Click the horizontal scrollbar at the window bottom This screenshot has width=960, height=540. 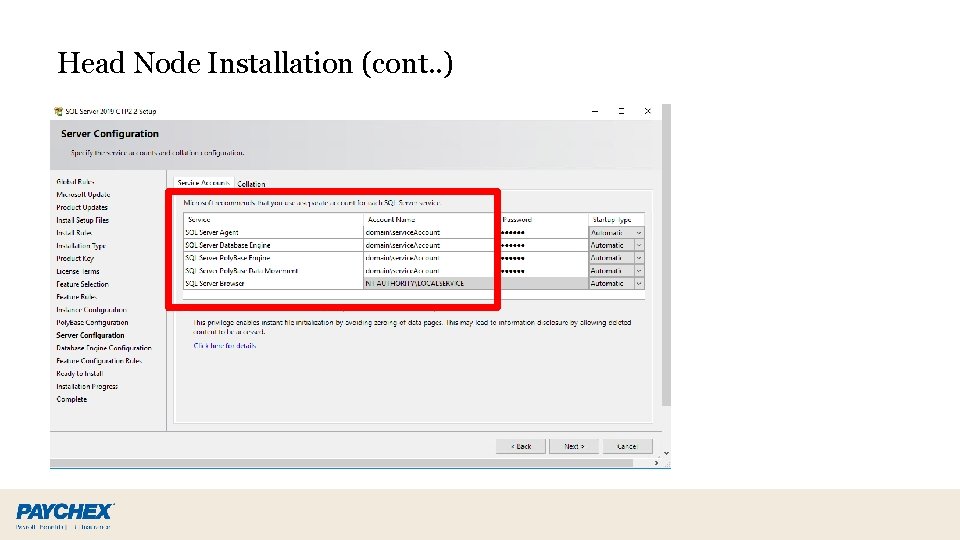click(341, 463)
